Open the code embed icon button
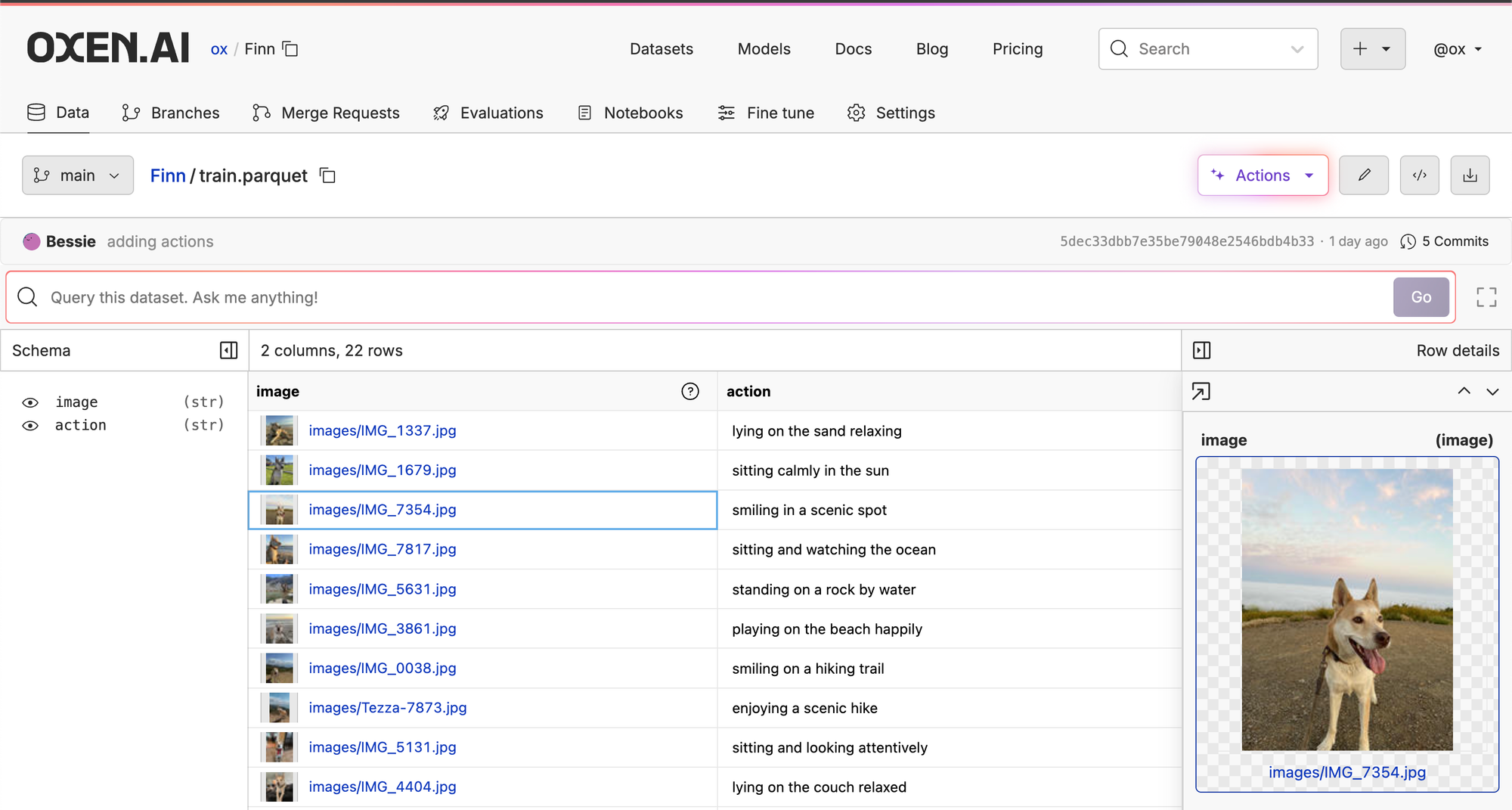The width and height of the screenshot is (1512, 810). 1420,175
